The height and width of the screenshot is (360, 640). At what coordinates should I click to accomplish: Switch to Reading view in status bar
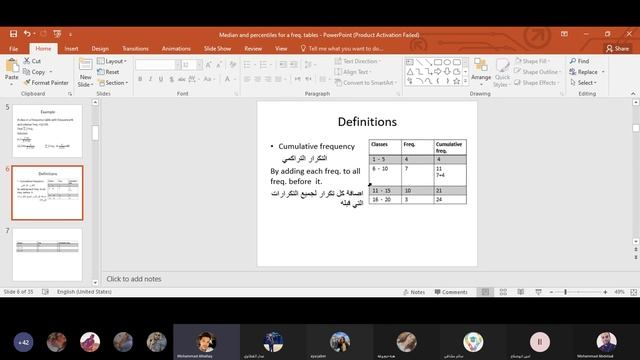pos(520,292)
